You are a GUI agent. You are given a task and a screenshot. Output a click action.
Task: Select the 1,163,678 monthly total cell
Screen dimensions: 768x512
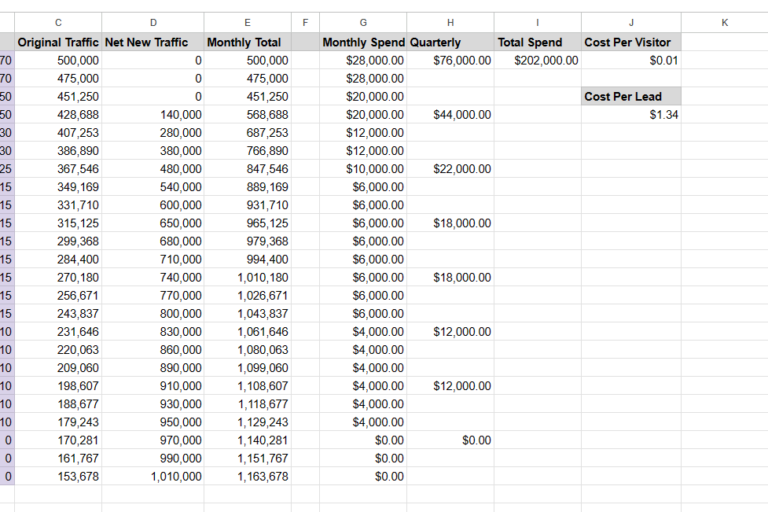click(x=248, y=477)
